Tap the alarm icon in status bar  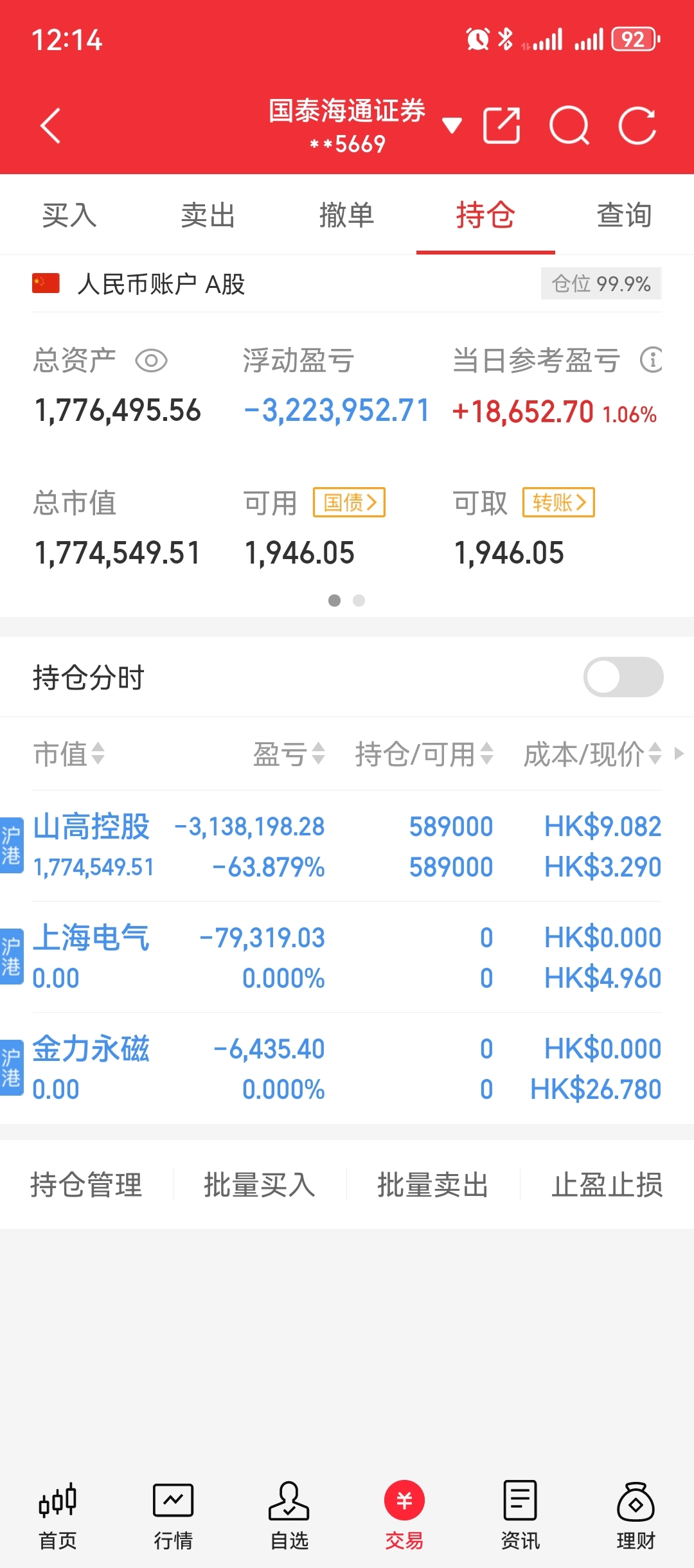(477, 39)
